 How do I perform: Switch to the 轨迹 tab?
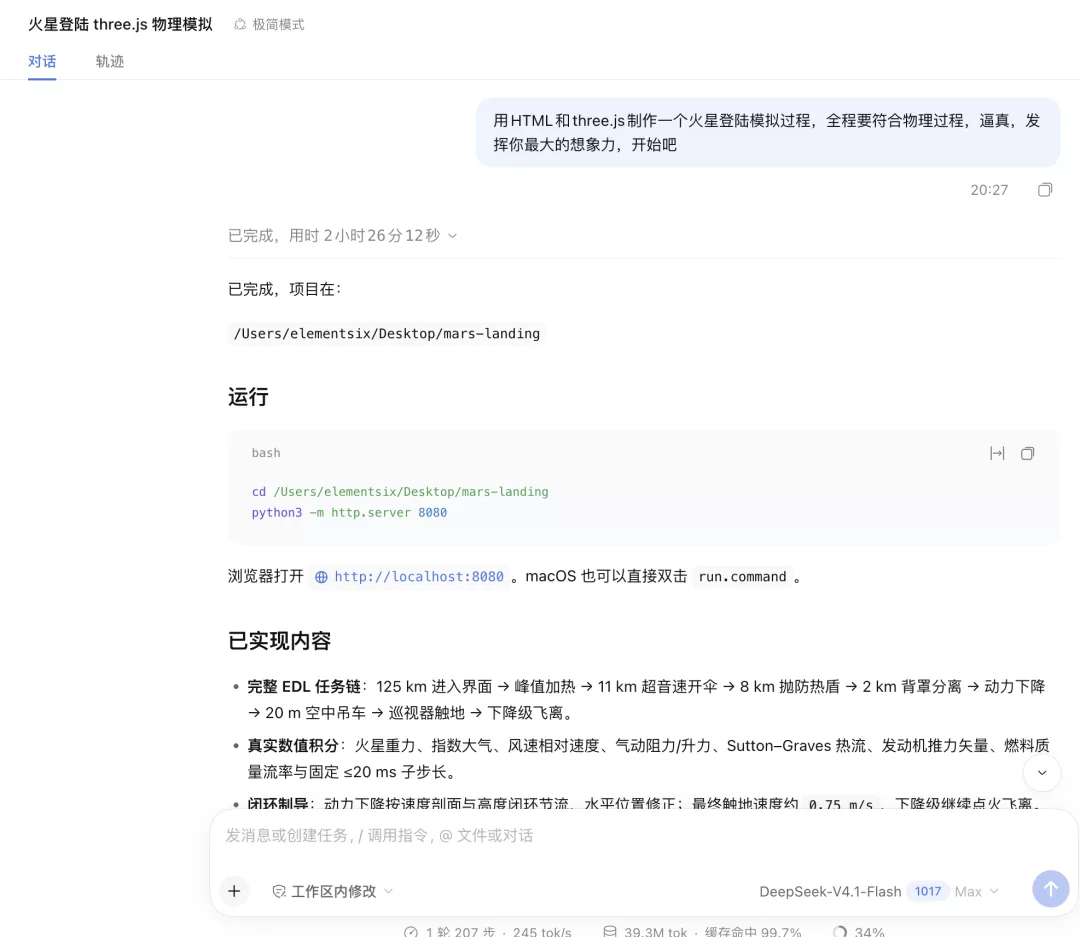(110, 61)
